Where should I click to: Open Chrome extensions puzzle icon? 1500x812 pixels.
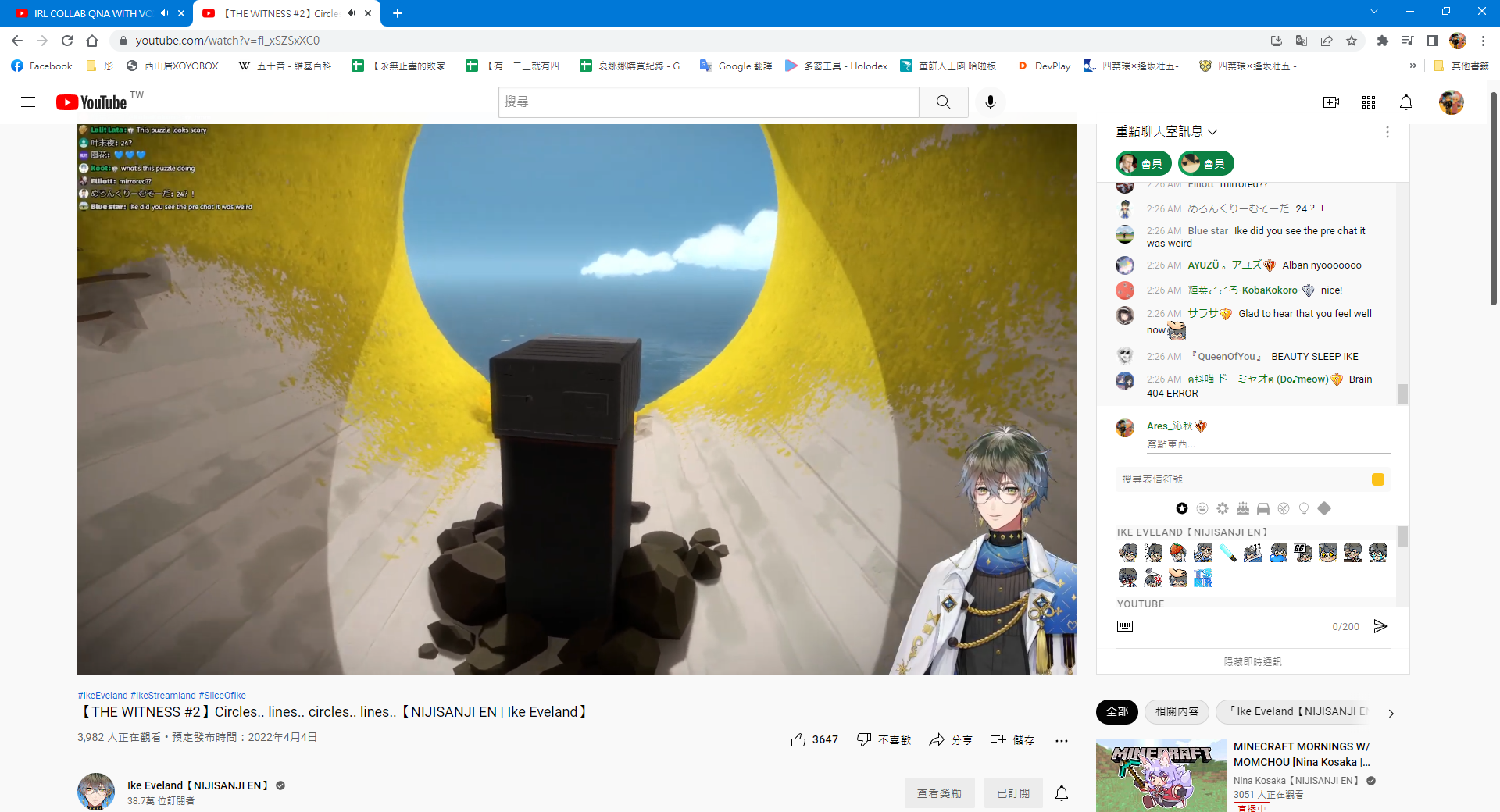tap(1383, 41)
